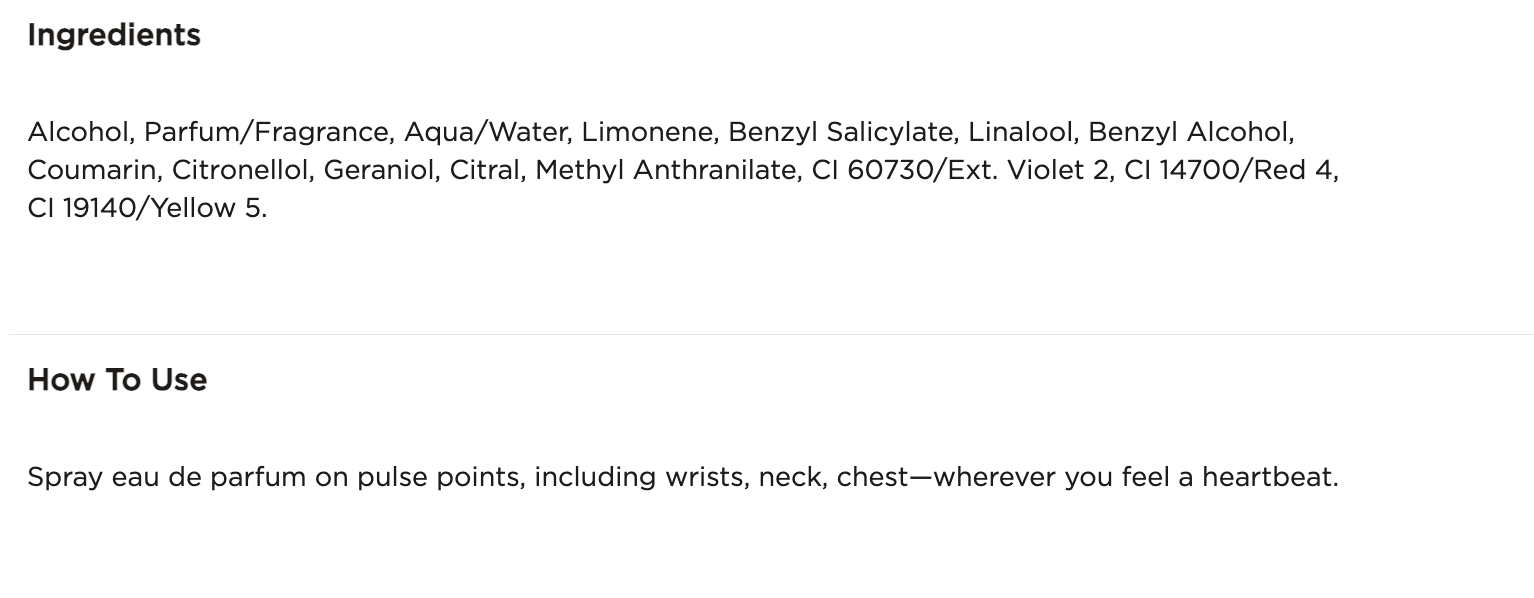Click the divider line between sections

767,334
